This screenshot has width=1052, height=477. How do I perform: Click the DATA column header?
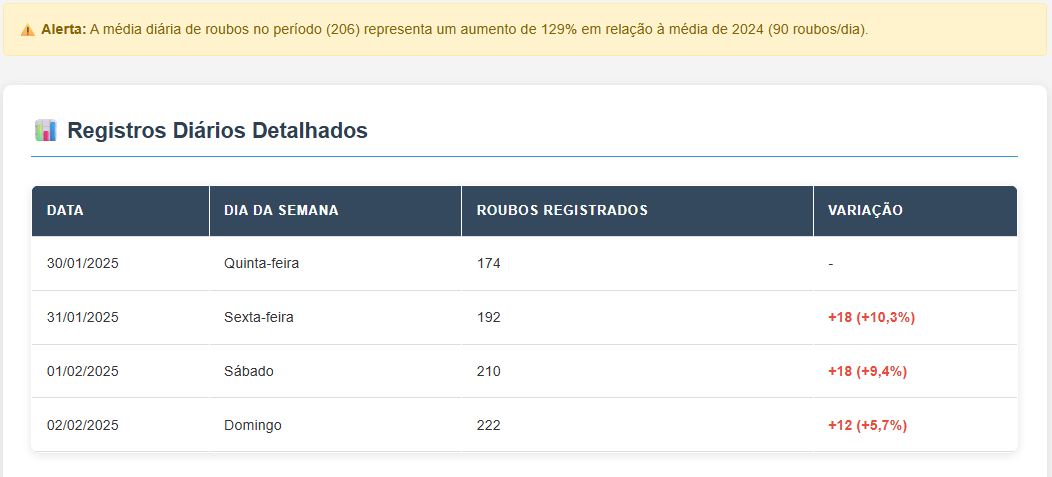coord(65,211)
